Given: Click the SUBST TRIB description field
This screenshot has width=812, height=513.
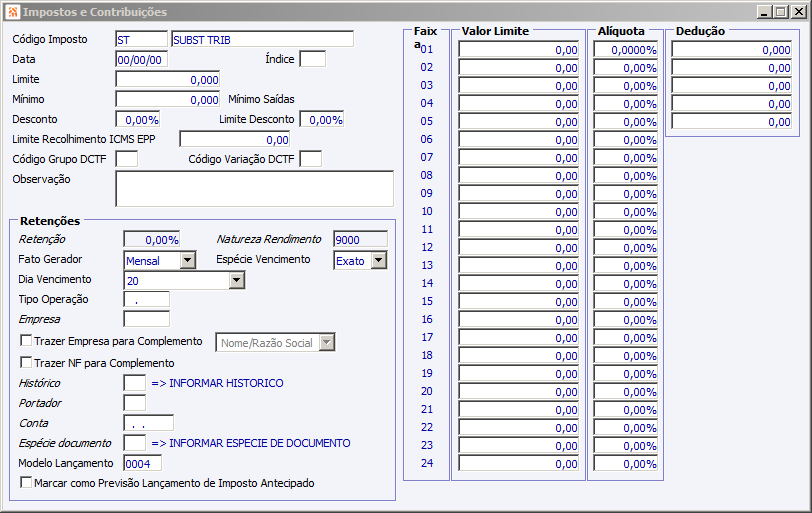Looking at the screenshot, I should click(263, 39).
